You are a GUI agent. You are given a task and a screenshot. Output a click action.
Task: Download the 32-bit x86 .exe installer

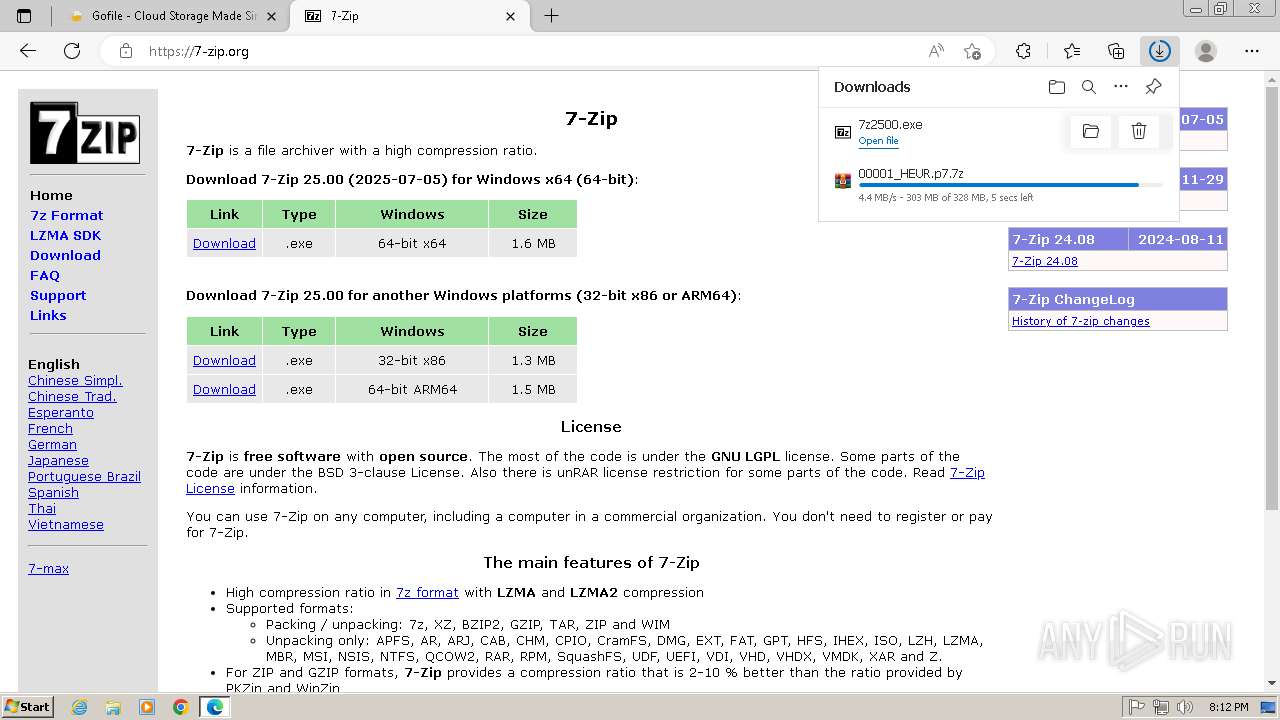pyautogui.click(x=224, y=360)
